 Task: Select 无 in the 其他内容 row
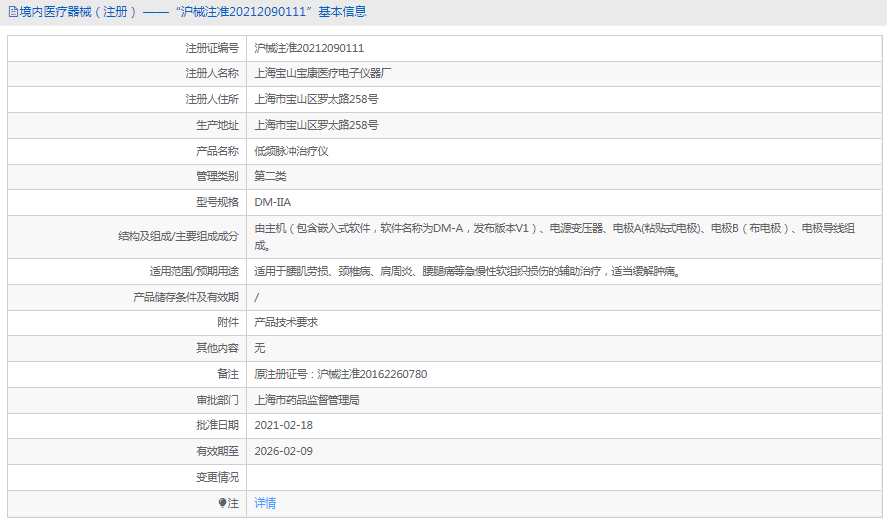click(259, 348)
